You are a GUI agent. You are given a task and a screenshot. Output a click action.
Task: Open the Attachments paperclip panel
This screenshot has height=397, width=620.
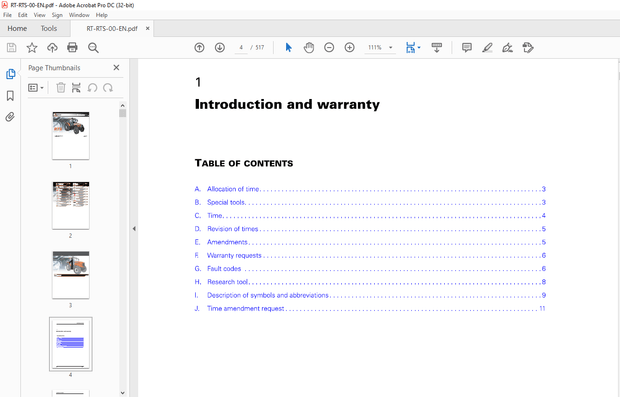10,117
